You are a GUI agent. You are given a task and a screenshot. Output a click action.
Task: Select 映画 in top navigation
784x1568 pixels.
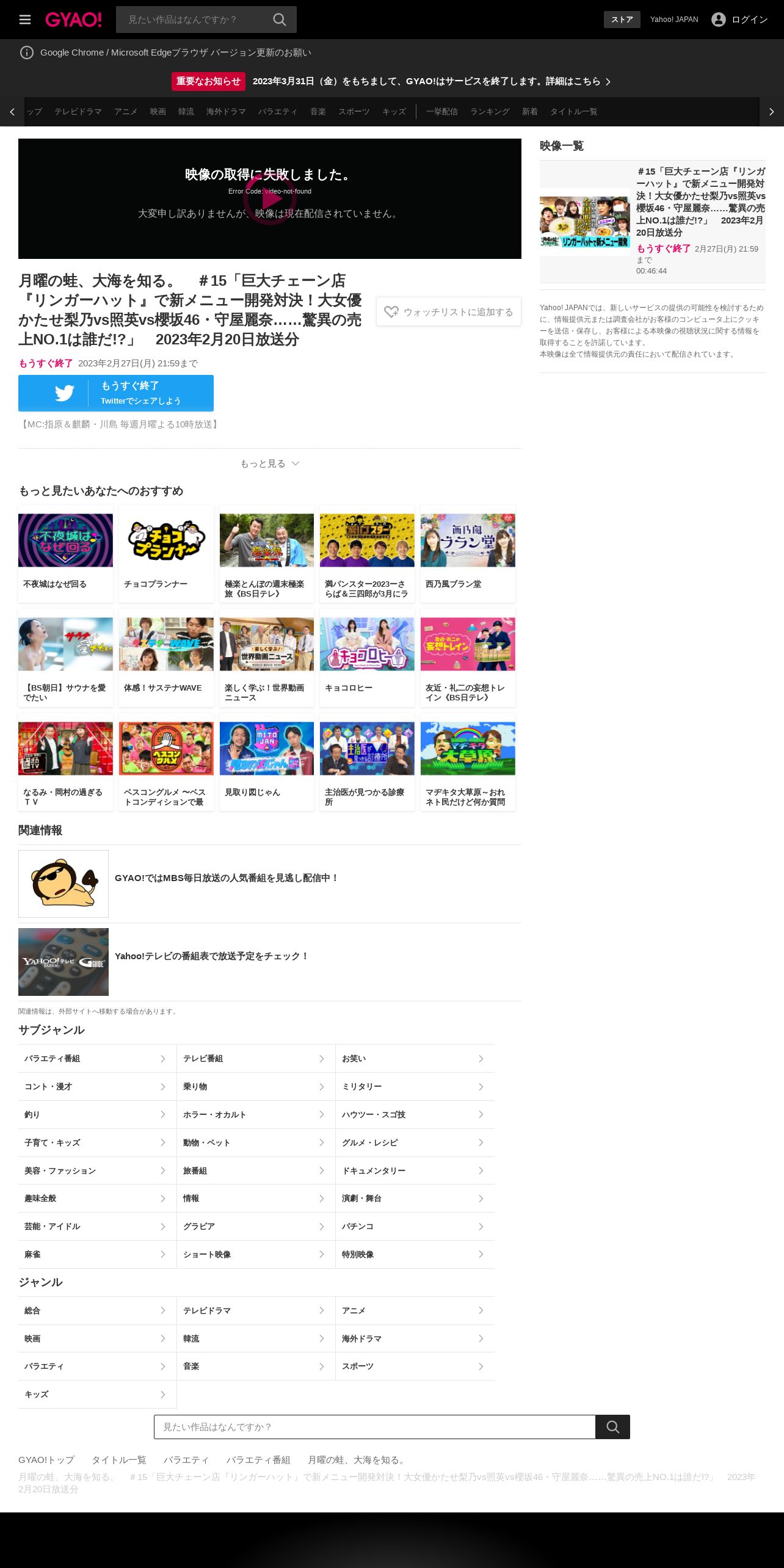tap(158, 112)
